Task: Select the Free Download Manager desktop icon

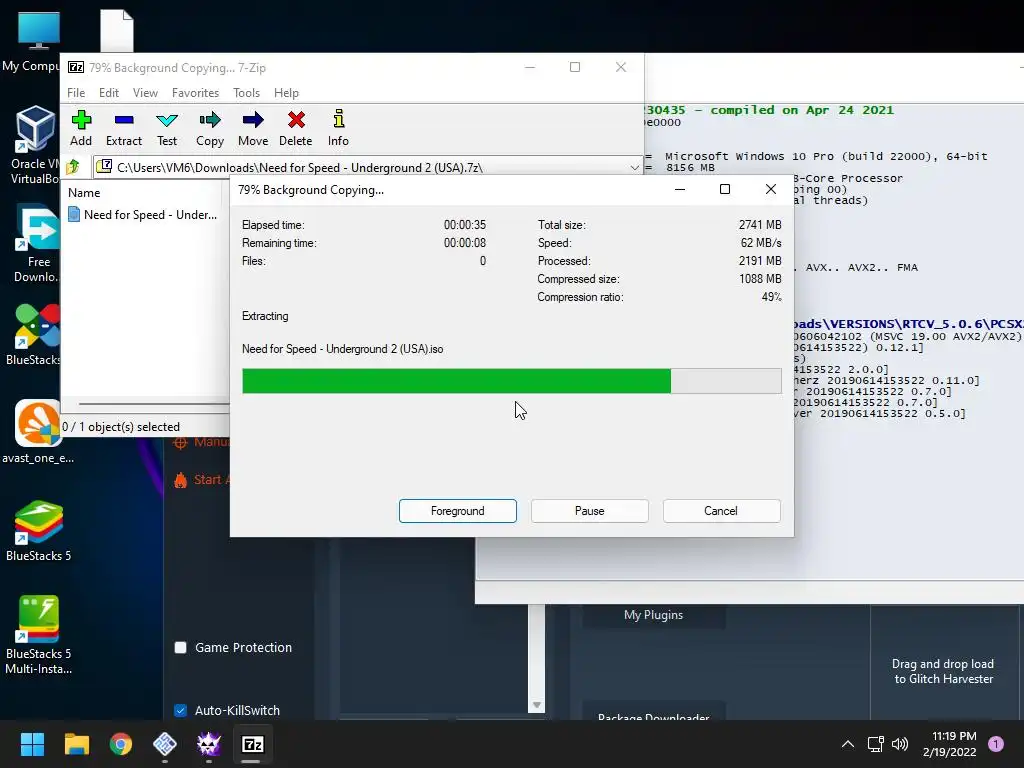Action: click(37, 244)
